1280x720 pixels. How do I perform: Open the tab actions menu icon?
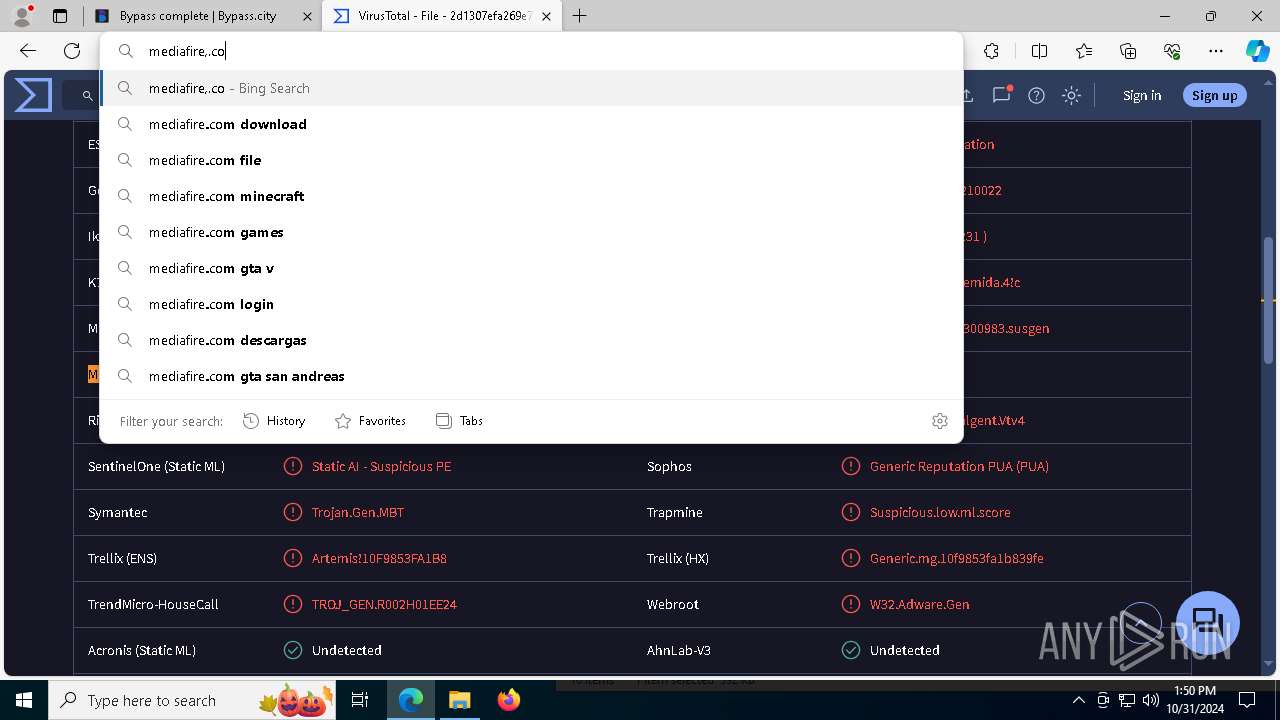point(60,16)
